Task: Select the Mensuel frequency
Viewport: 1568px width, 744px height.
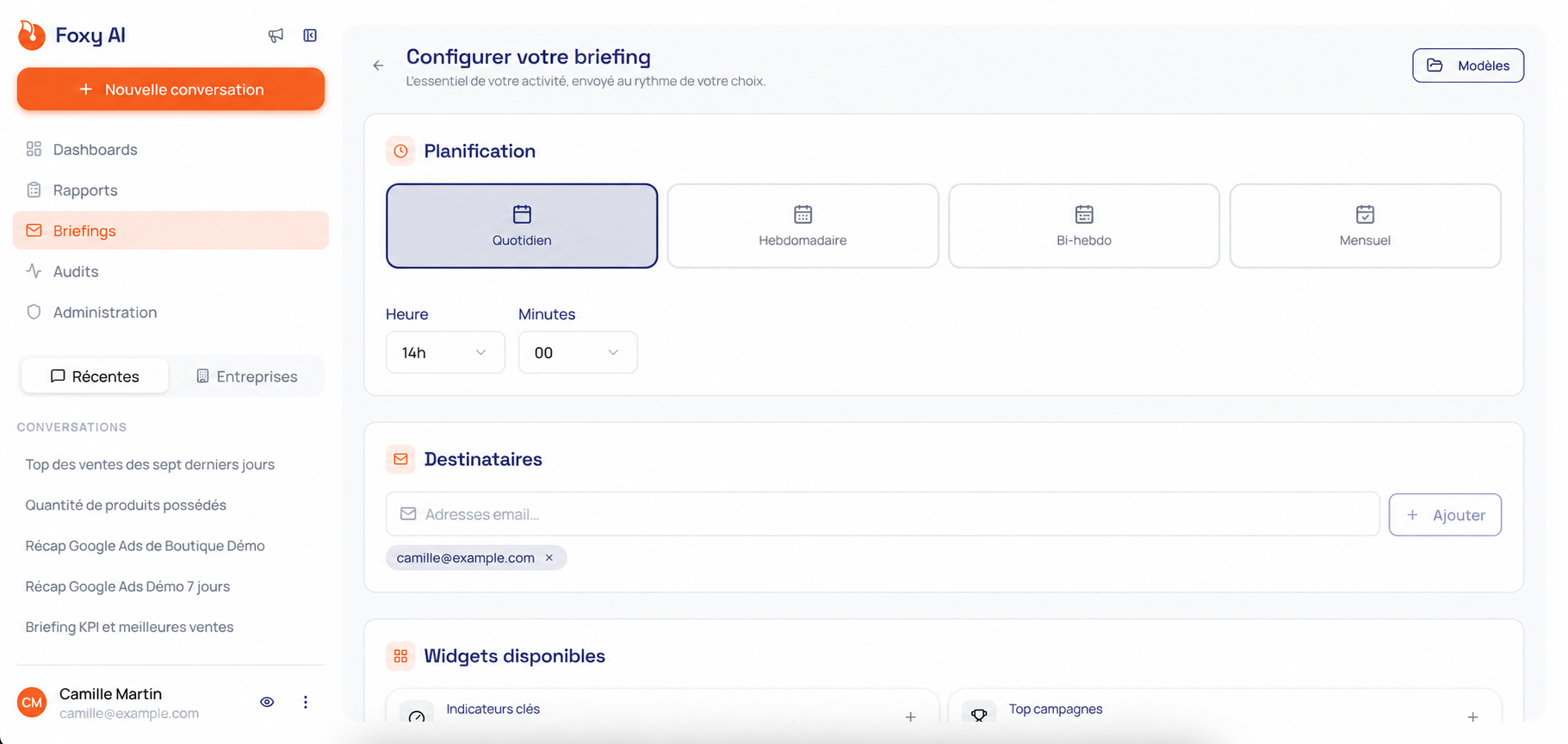Action: [x=1365, y=226]
